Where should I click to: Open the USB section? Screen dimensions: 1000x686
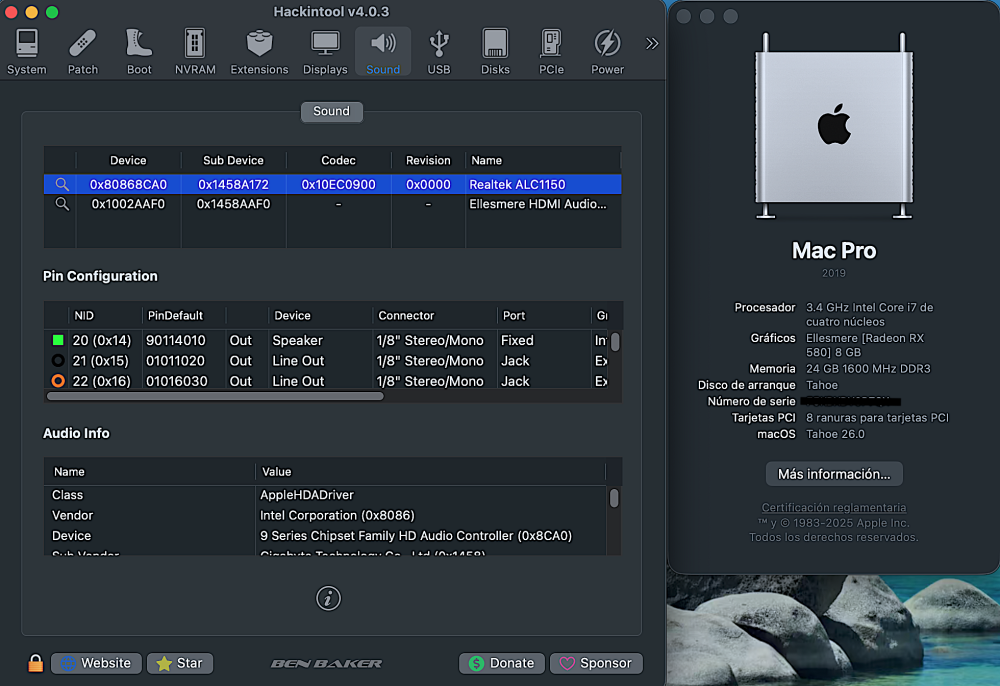439,52
